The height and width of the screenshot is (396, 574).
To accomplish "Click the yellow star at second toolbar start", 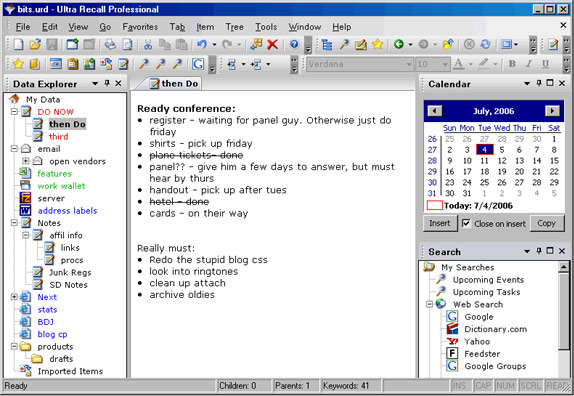I will 18,64.
